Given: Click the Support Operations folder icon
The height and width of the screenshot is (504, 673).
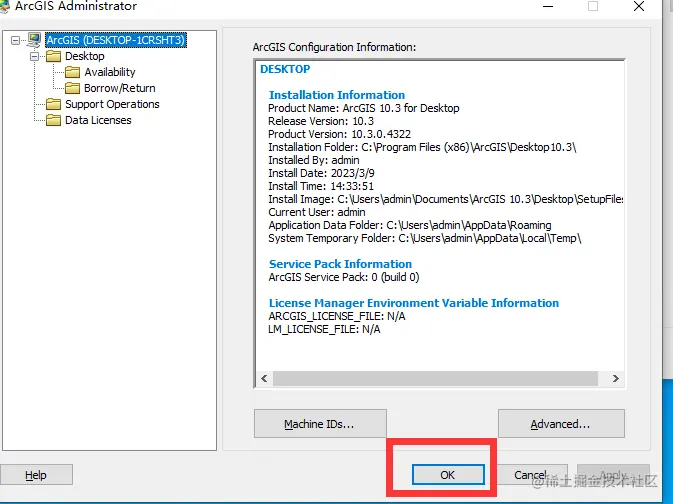Looking at the screenshot, I should point(54,104).
